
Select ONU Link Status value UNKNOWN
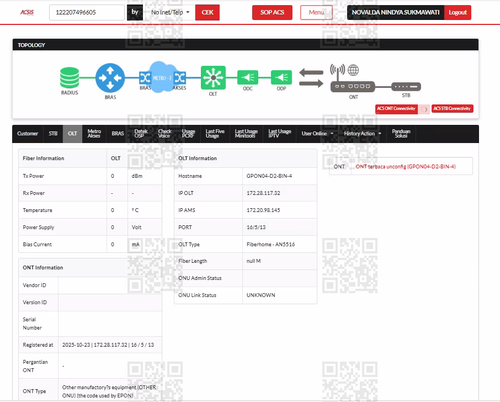[x=261, y=295]
